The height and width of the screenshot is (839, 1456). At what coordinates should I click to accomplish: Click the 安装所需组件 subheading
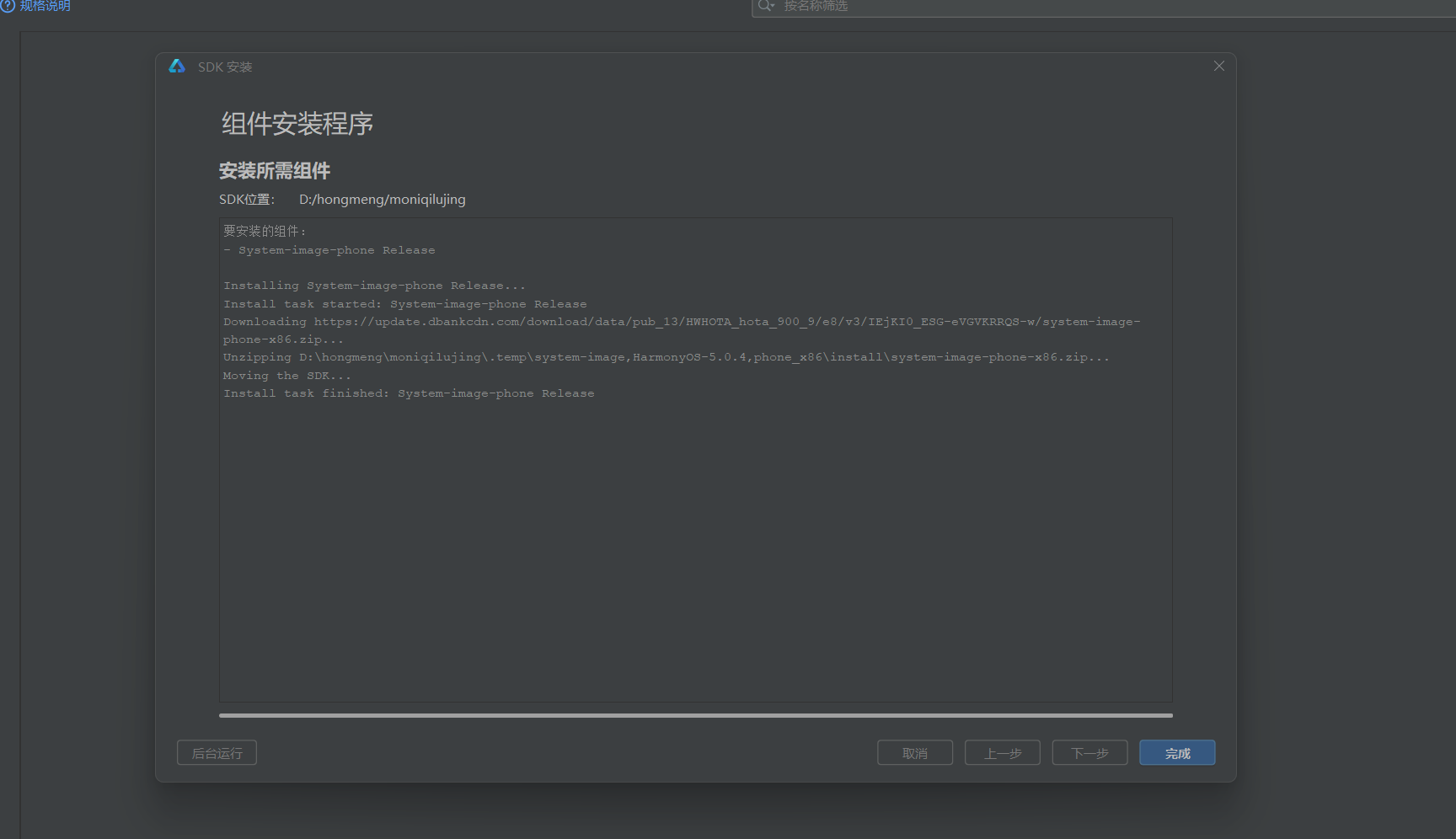pos(275,171)
